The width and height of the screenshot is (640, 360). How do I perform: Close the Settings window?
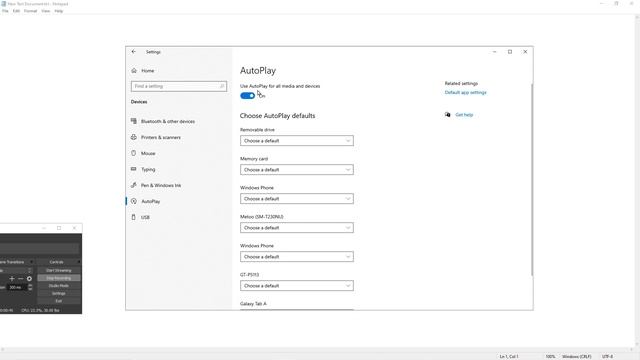pos(525,52)
